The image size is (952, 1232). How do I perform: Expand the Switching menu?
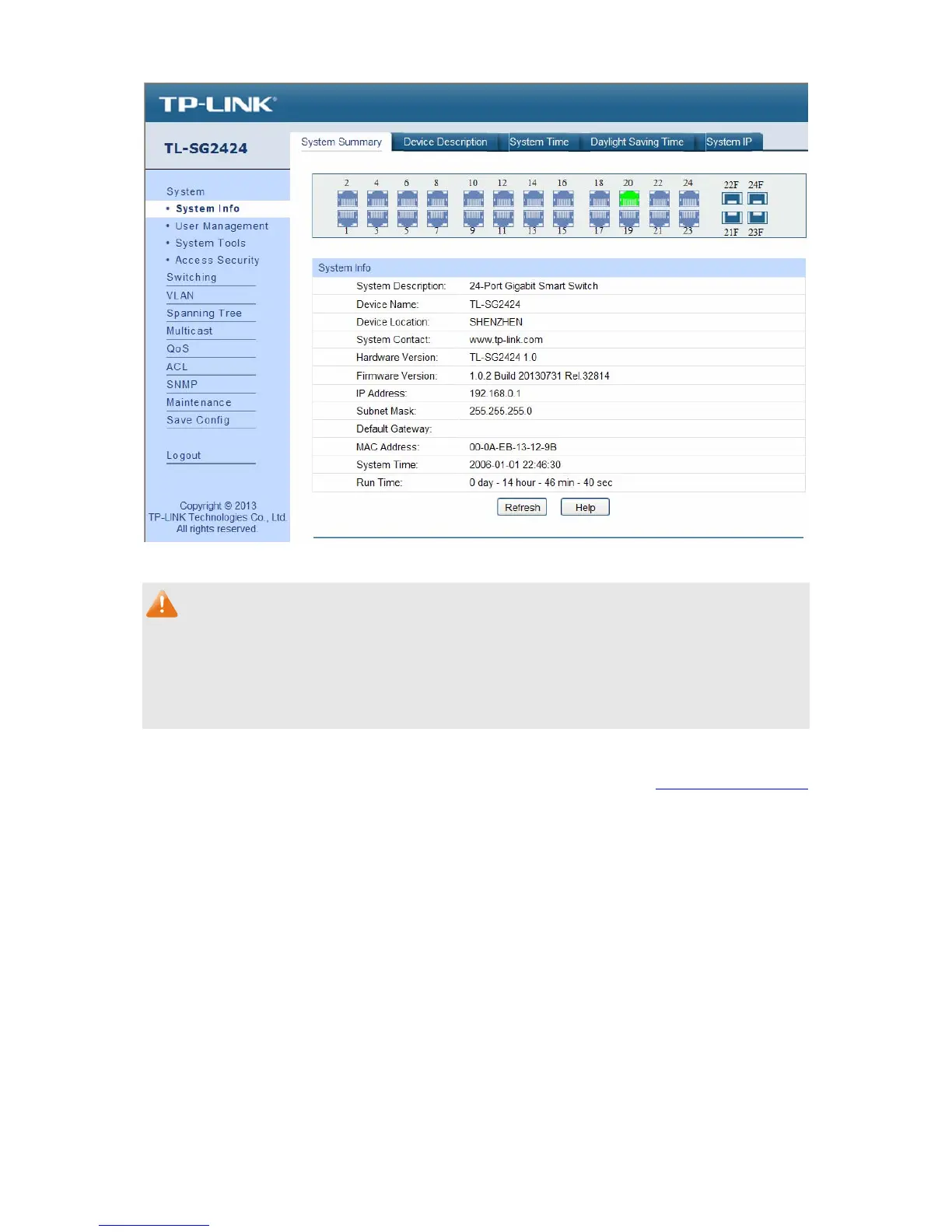pyautogui.click(x=191, y=277)
